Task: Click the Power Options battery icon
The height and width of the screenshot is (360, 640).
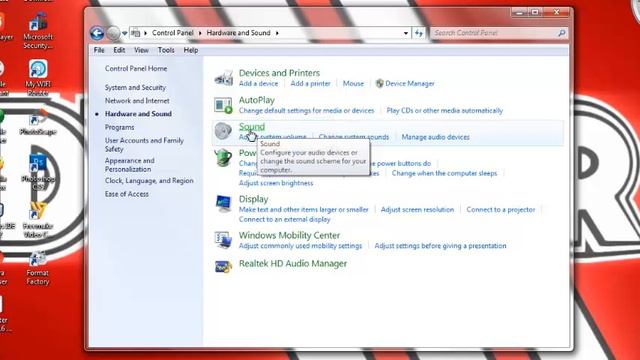Action: [x=223, y=158]
